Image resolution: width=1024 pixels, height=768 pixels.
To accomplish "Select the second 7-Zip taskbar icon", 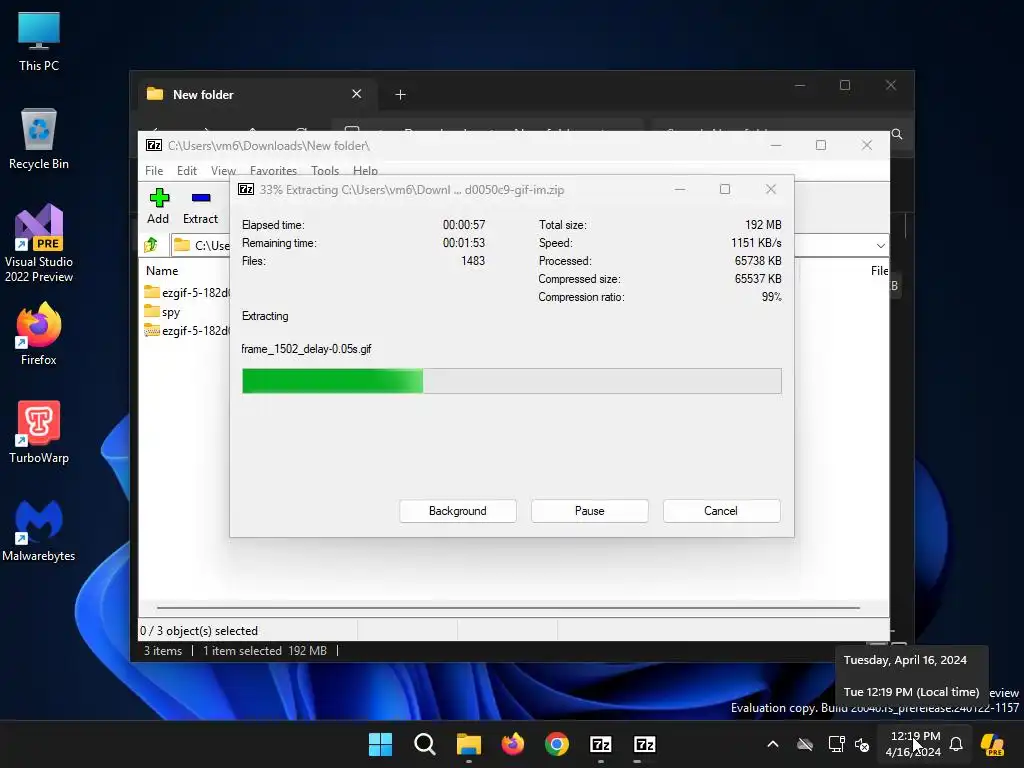I will coord(645,744).
